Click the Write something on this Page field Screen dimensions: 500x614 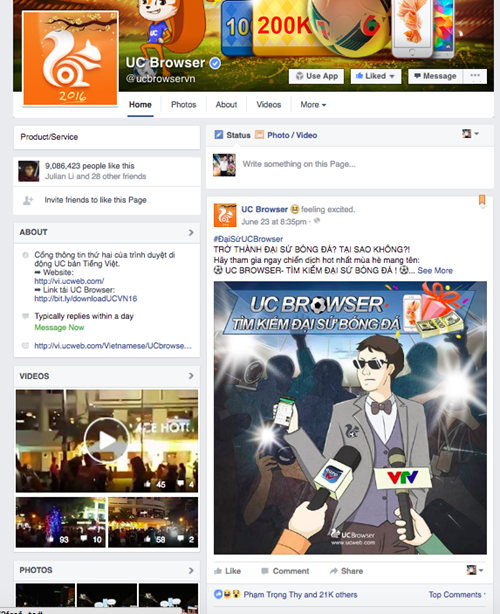pyautogui.click(x=299, y=164)
